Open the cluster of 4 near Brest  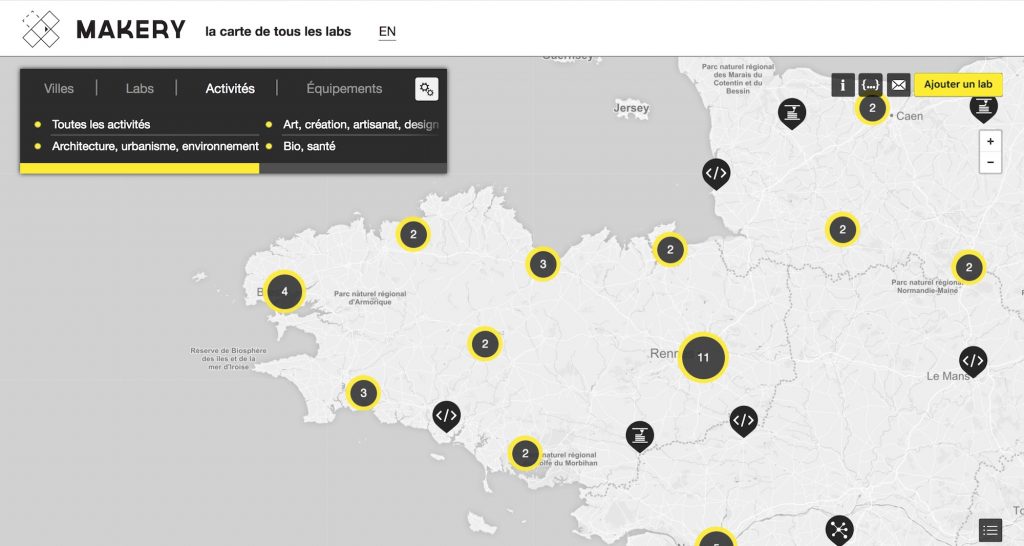pyautogui.click(x=284, y=291)
